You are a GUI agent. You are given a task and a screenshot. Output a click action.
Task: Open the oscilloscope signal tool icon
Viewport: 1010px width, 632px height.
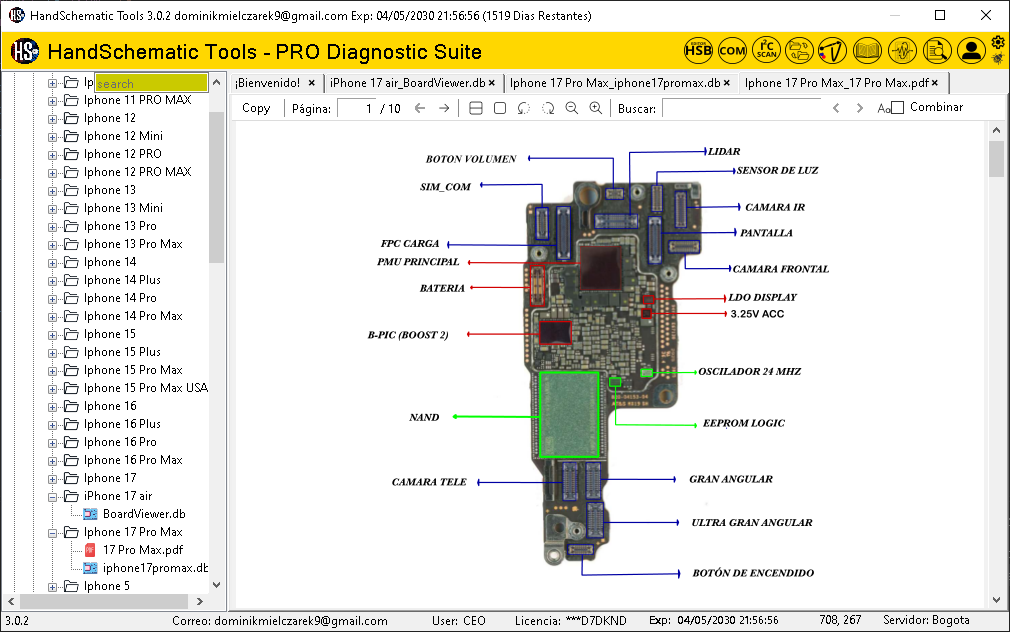pos(902,50)
